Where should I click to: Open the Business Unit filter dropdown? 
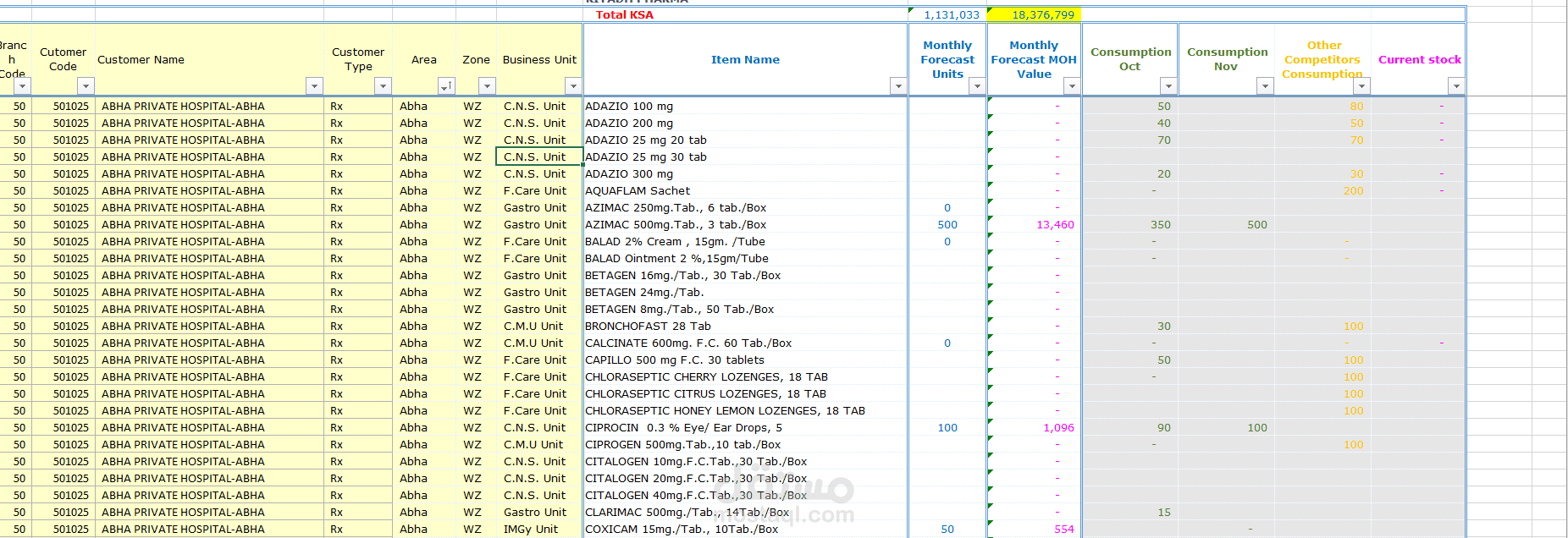(573, 86)
